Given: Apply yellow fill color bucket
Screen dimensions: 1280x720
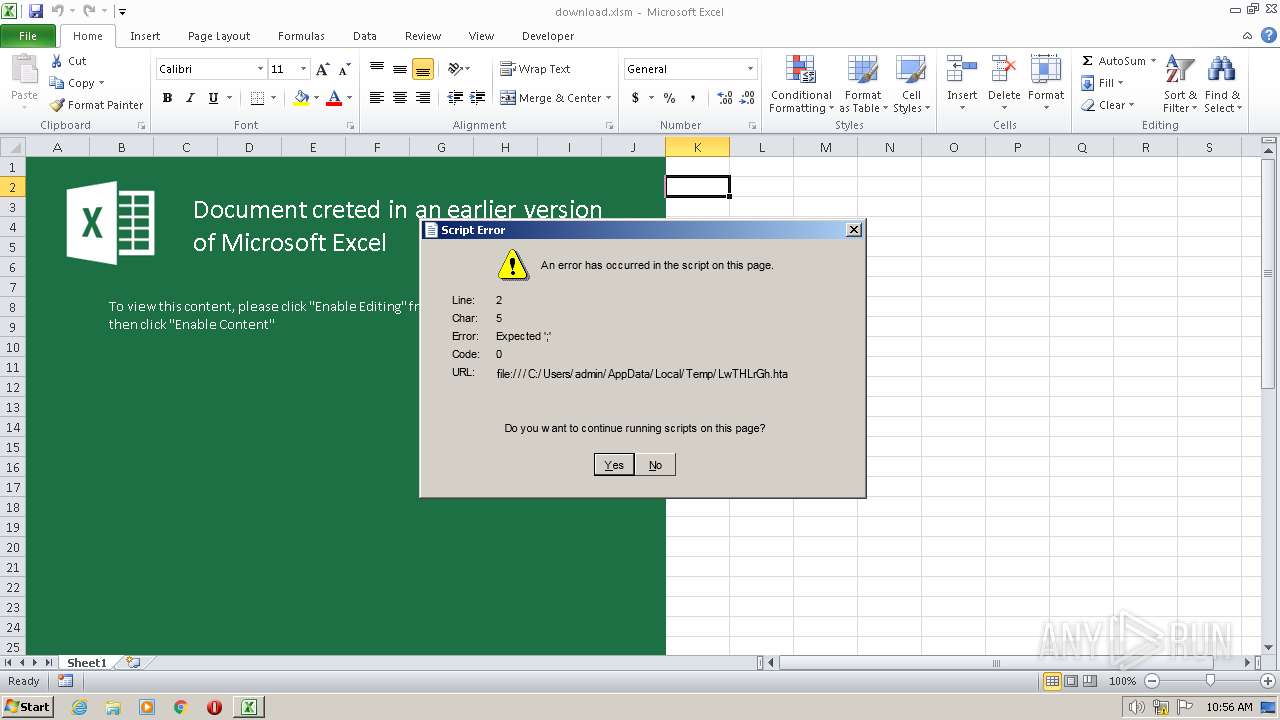Looking at the screenshot, I should [x=301, y=98].
